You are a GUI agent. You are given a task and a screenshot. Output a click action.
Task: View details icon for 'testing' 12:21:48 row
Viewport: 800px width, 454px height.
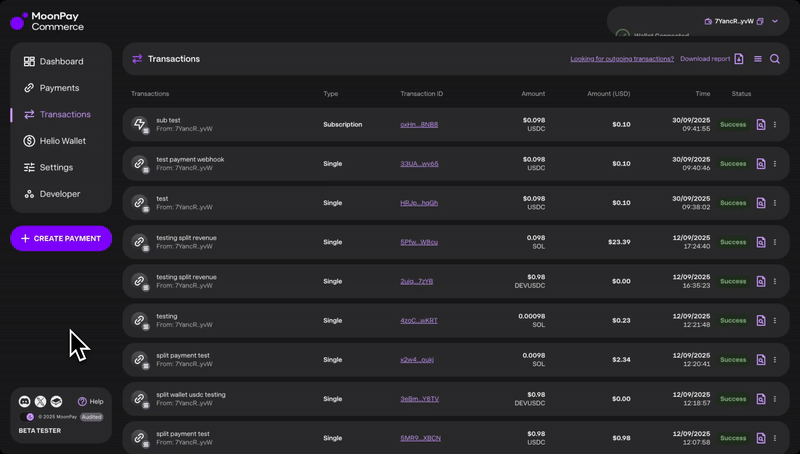tap(761, 321)
